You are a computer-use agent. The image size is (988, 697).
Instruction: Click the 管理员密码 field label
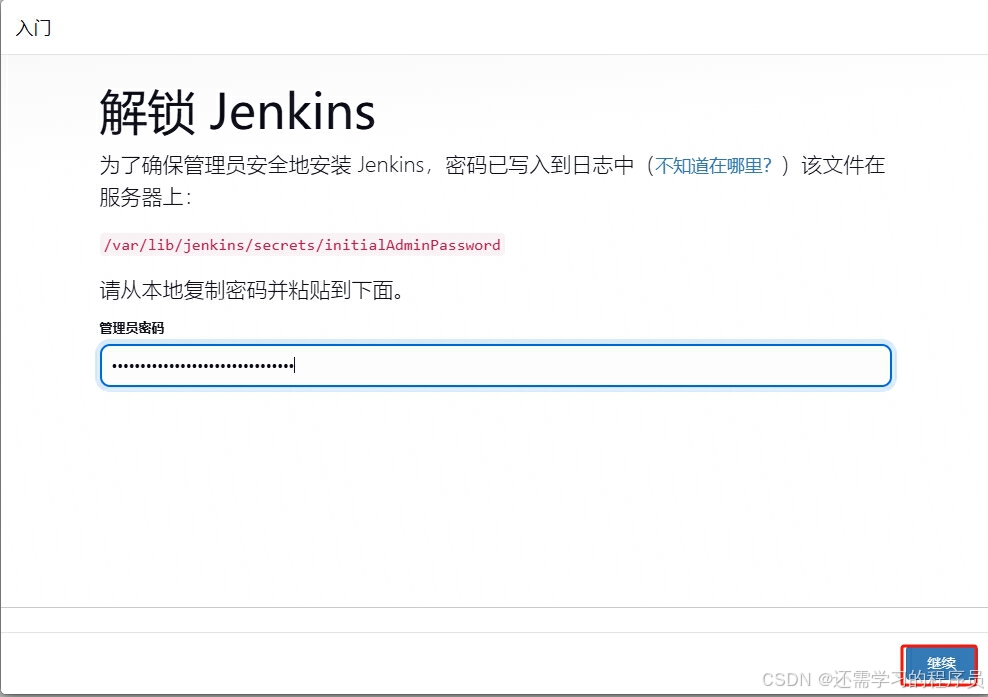pos(132,328)
